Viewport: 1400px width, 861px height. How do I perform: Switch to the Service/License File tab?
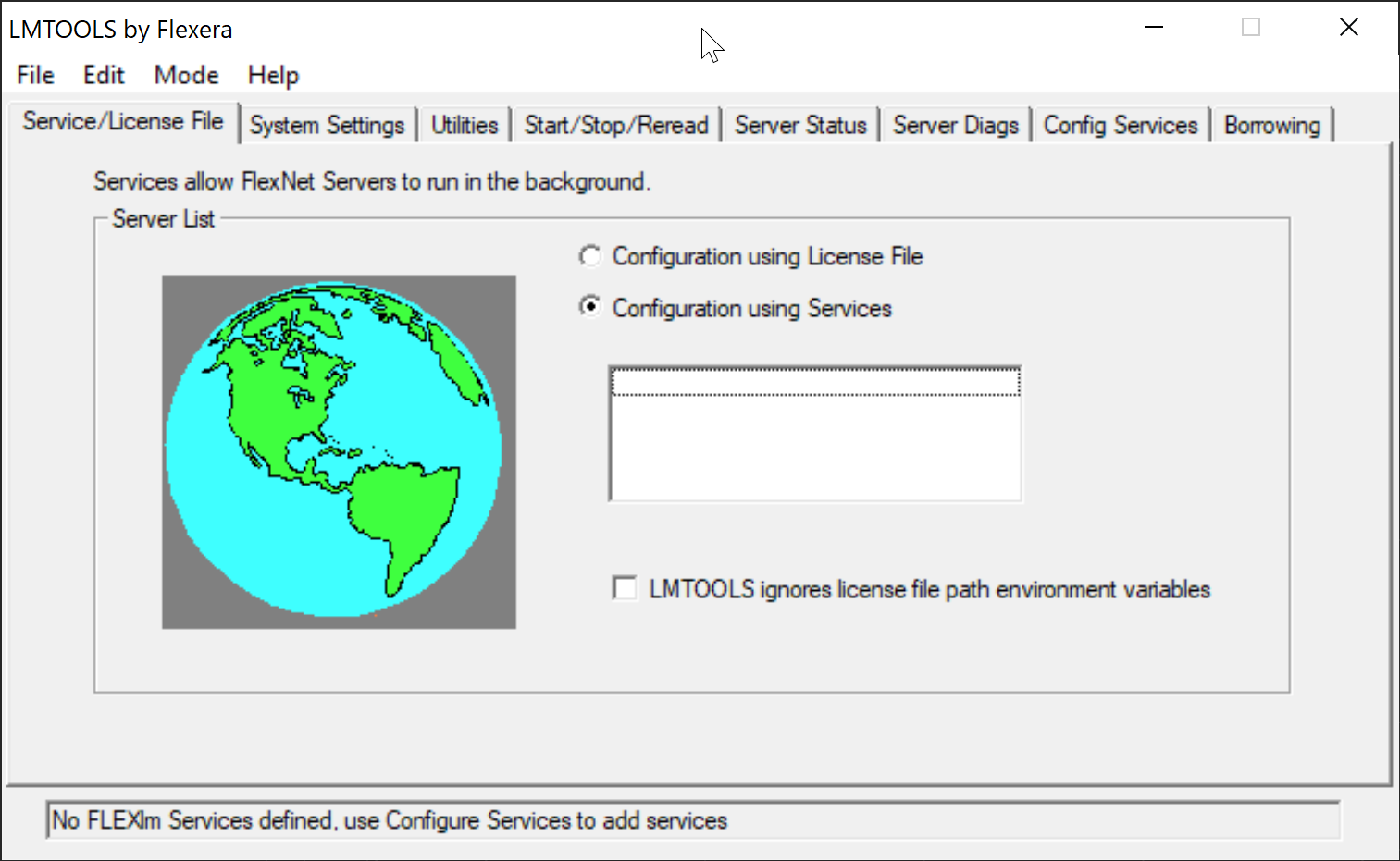(x=123, y=122)
